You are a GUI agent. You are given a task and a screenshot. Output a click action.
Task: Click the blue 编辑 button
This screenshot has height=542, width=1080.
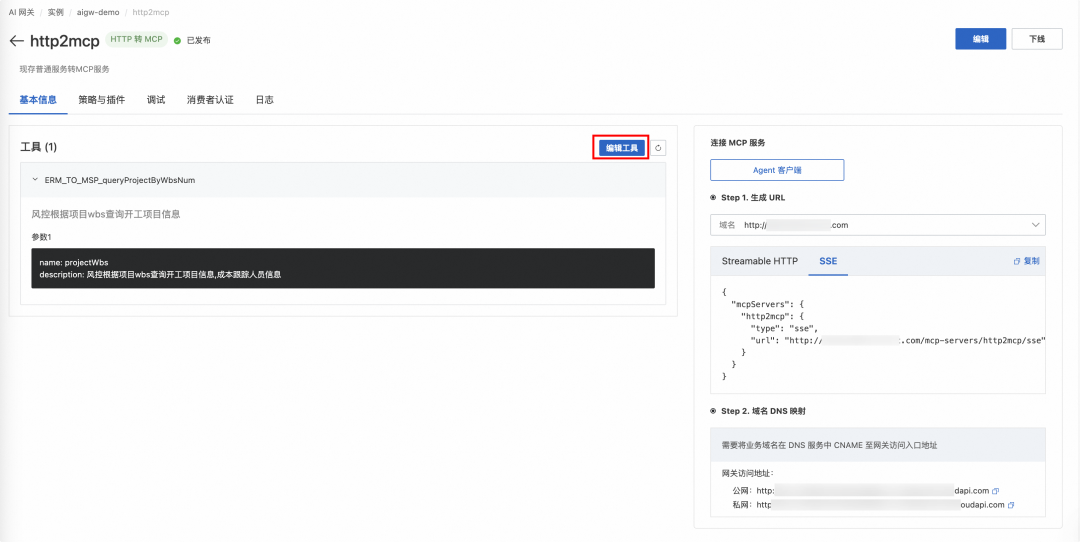point(980,39)
